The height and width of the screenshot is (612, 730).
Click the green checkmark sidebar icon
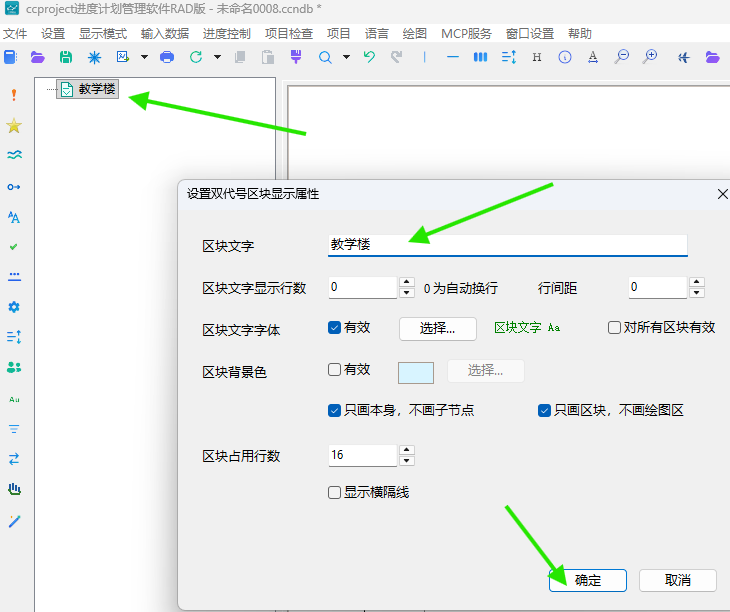click(14, 247)
